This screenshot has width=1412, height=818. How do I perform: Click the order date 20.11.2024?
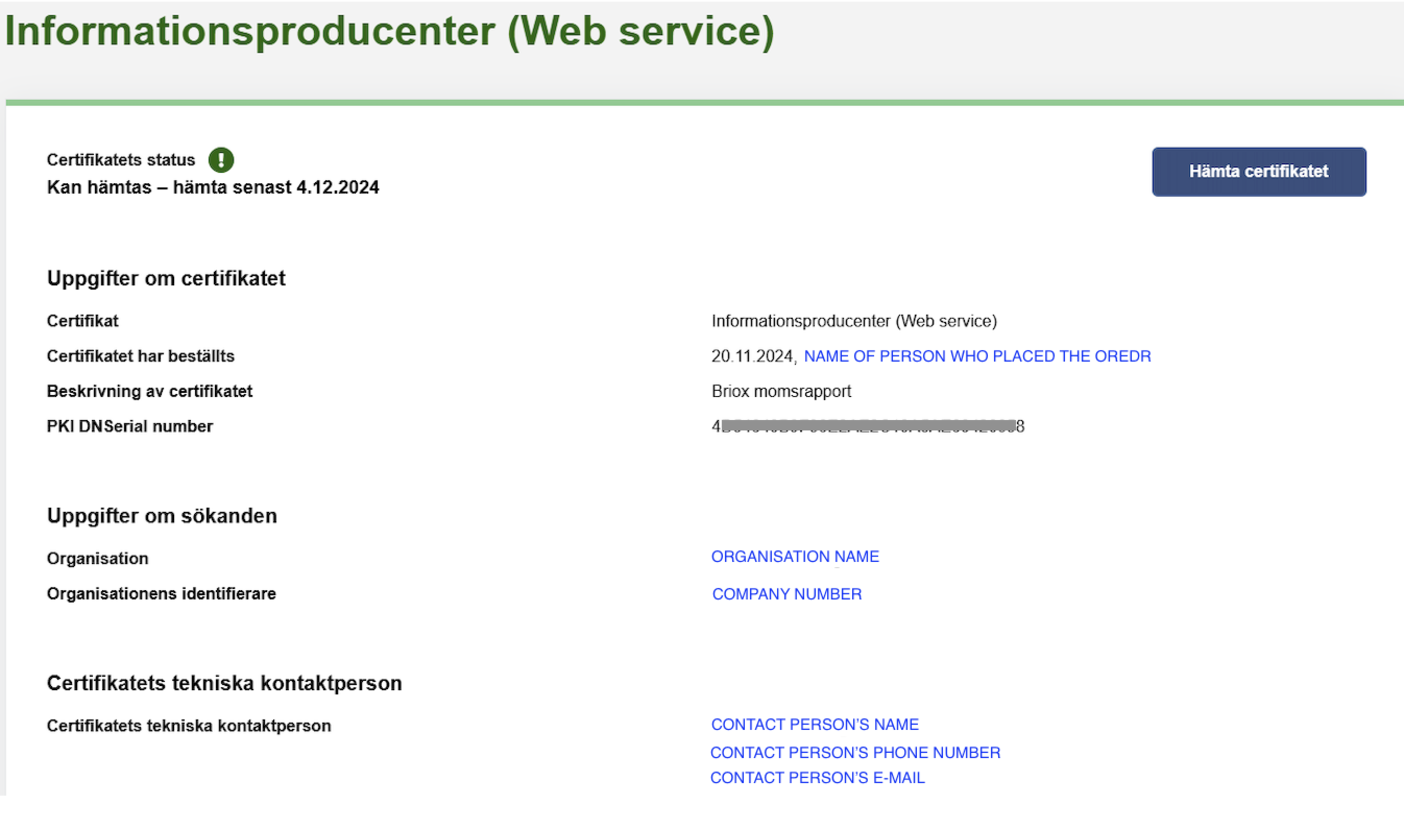(753, 357)
